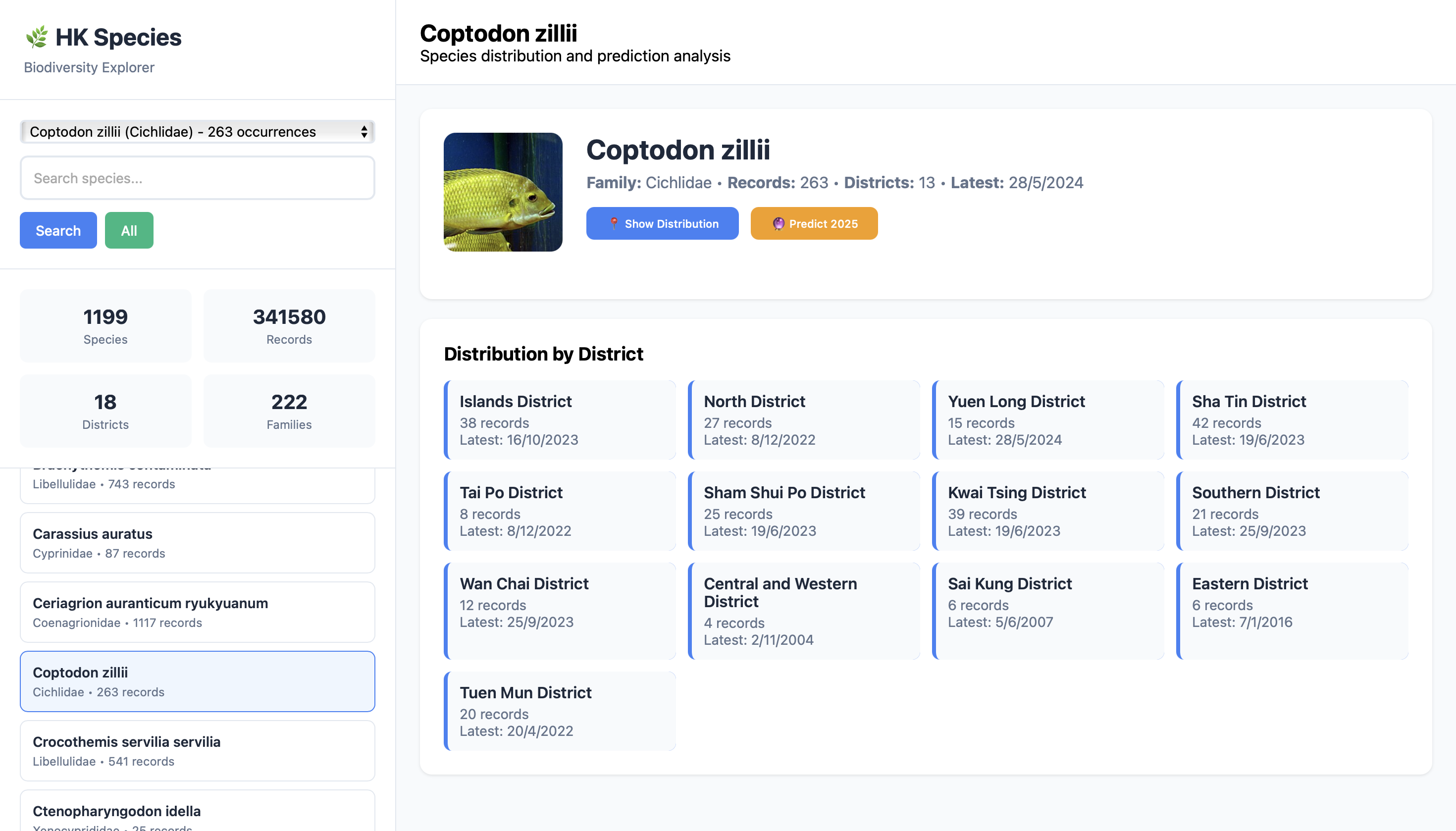Click the HK Species leaf logo icon
This screenshot has width=1456, height=831.
pyautogui.click(x=37, y=37)
